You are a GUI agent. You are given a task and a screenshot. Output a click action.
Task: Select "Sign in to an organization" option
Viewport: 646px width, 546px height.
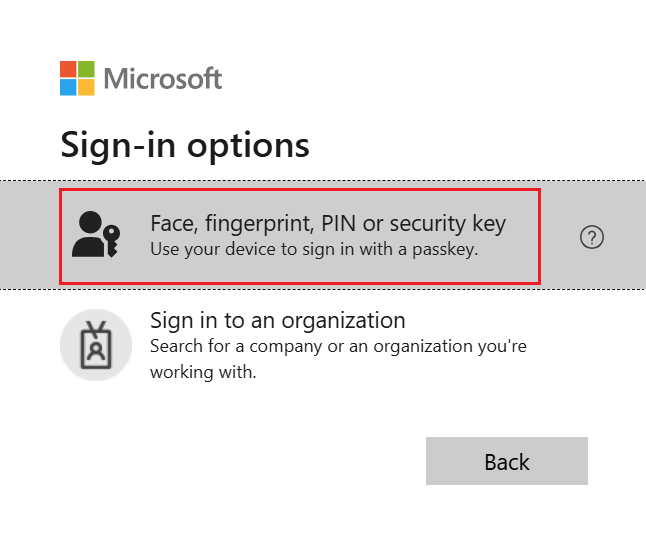pyautogui.click(x=278, y=320)
